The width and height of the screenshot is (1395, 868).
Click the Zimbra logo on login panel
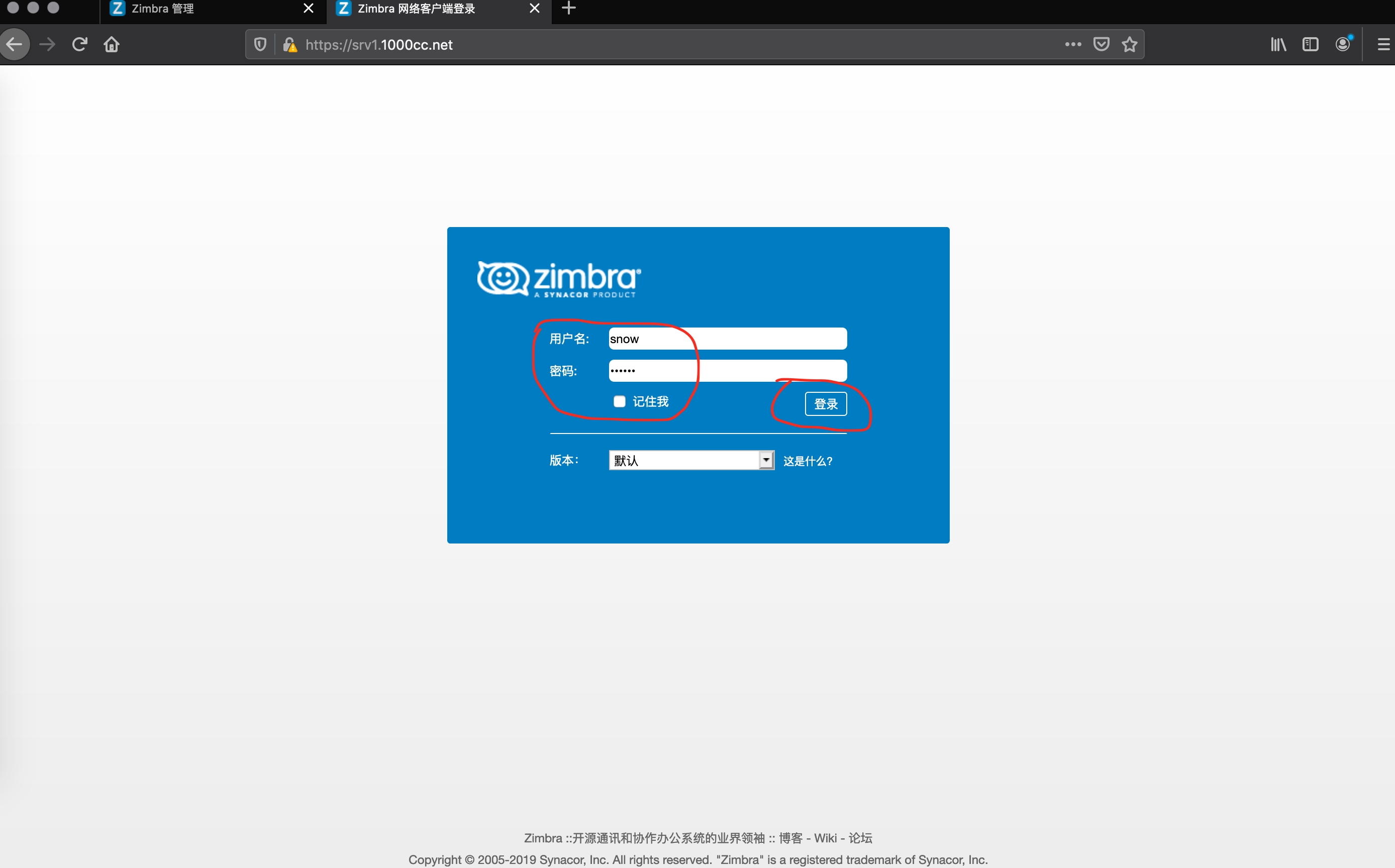click(x=559, y=280)
